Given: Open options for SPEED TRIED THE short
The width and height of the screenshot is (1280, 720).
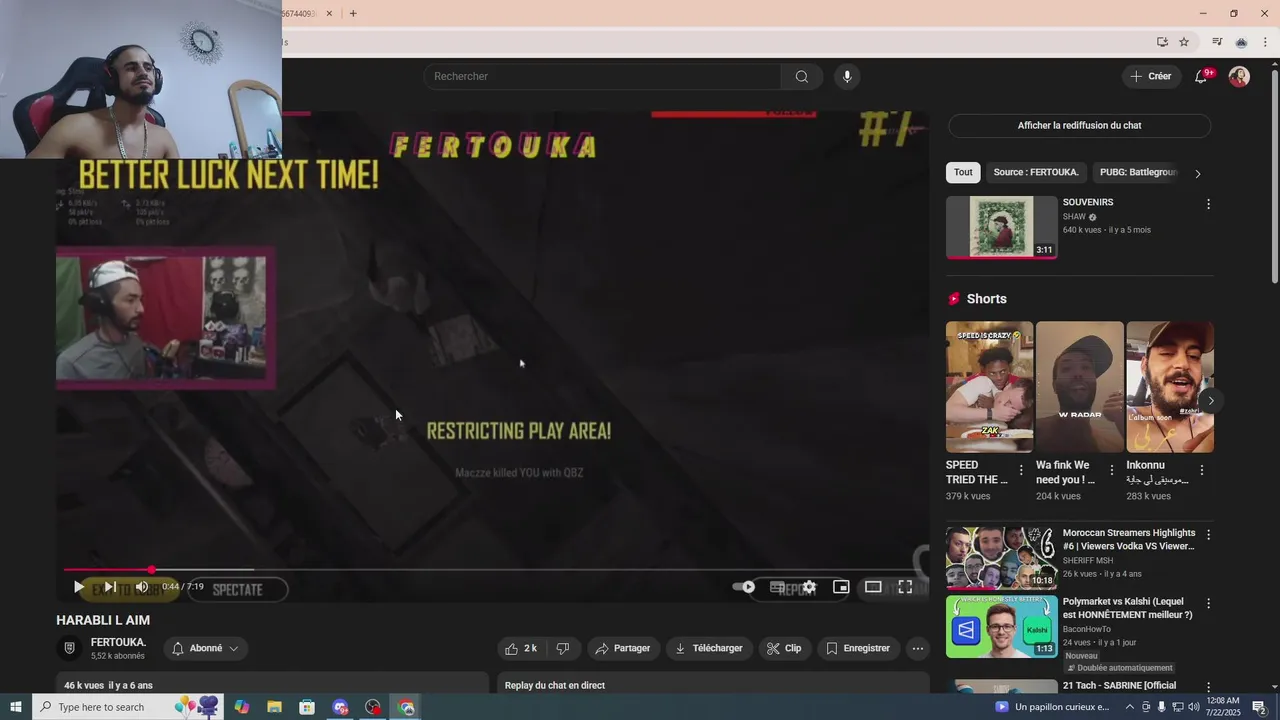Looking at the screenshot, I should point(1021,470).
